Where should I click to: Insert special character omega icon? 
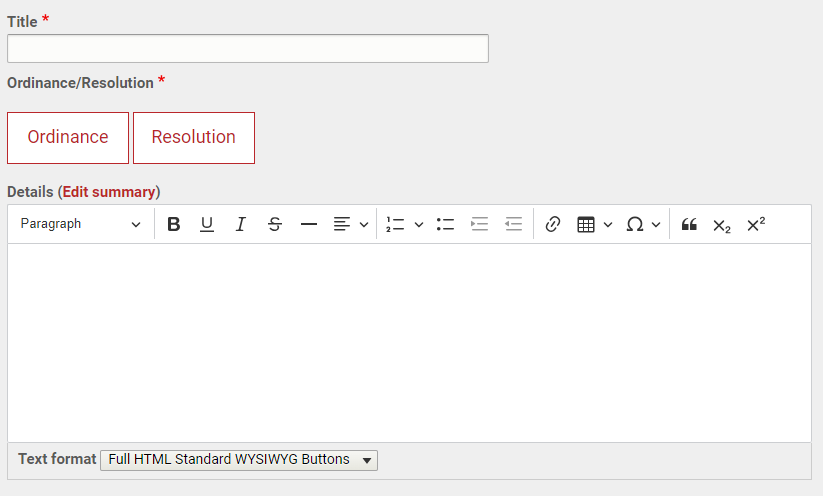point(635,224)
